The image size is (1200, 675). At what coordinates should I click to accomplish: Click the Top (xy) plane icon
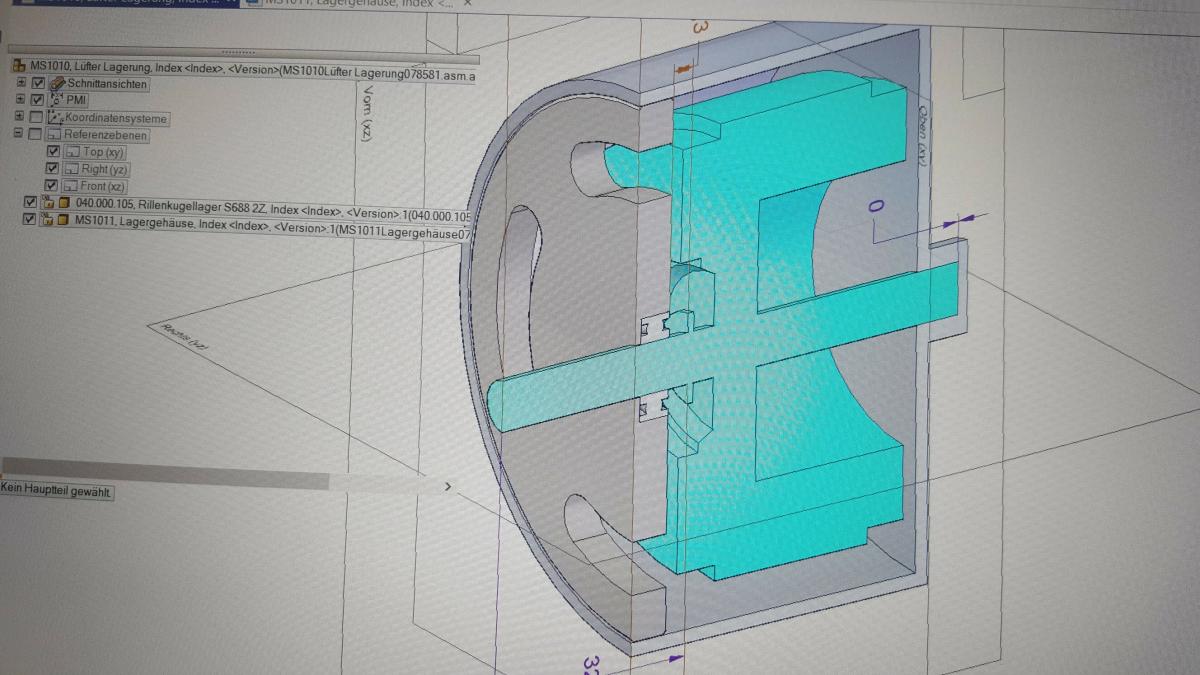(73, 152)
